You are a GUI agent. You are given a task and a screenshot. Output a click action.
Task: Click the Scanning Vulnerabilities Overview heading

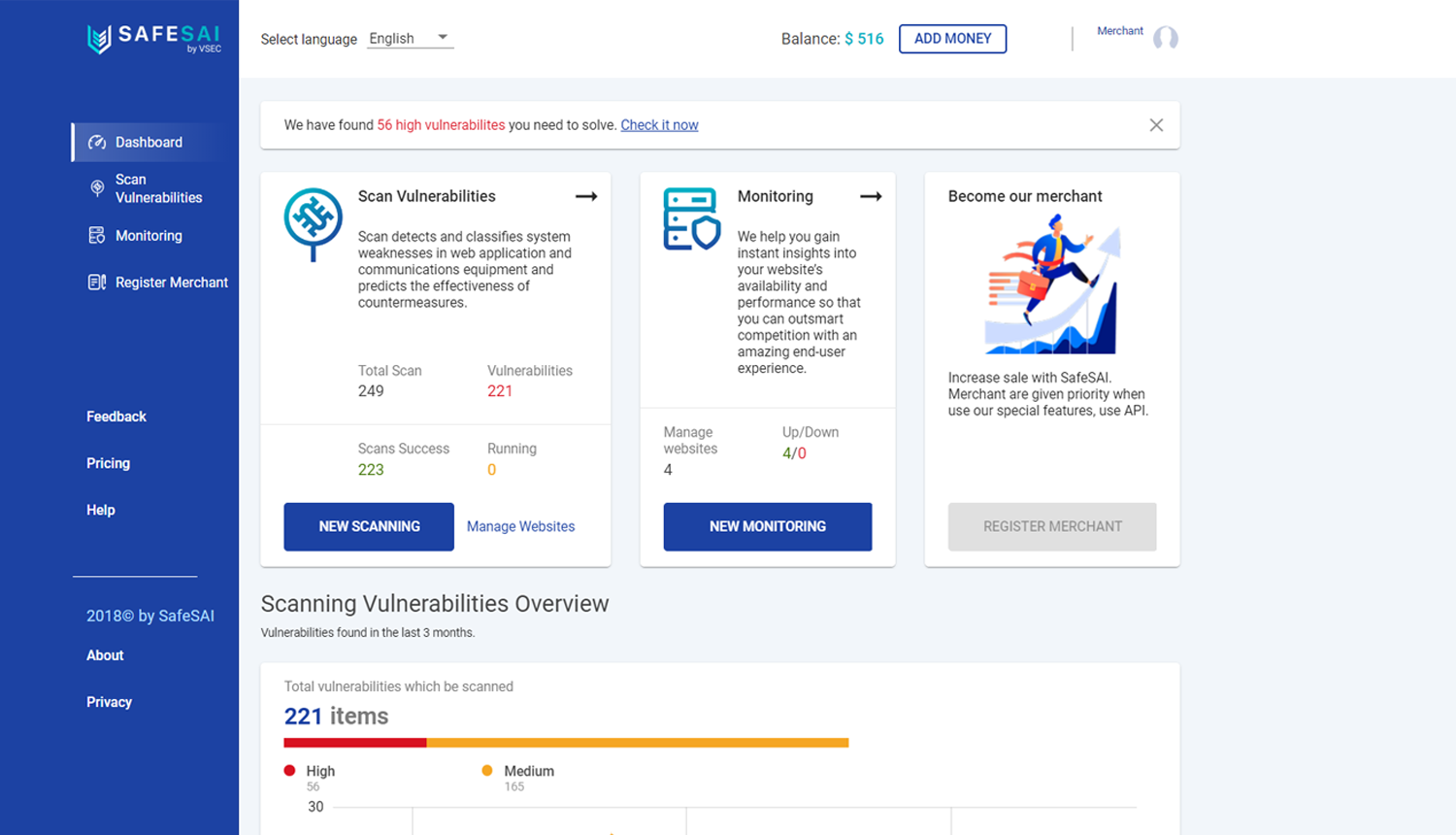tap(435, 604)
